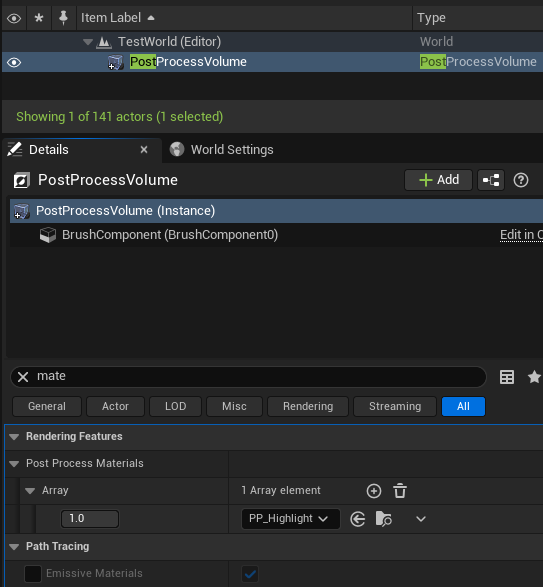Click the unsaved asterisk column header
Viewport: 543px width, 587px height.
point(39,18)
